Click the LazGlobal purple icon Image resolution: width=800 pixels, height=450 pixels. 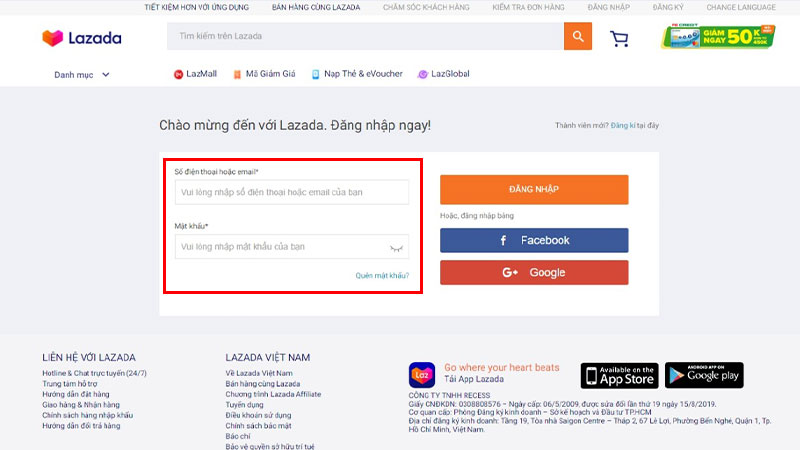tap(422, 74)
